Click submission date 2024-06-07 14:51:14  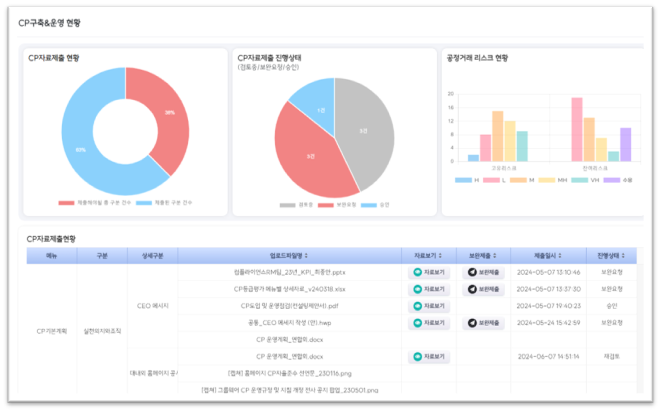click(x=548, y=357)
